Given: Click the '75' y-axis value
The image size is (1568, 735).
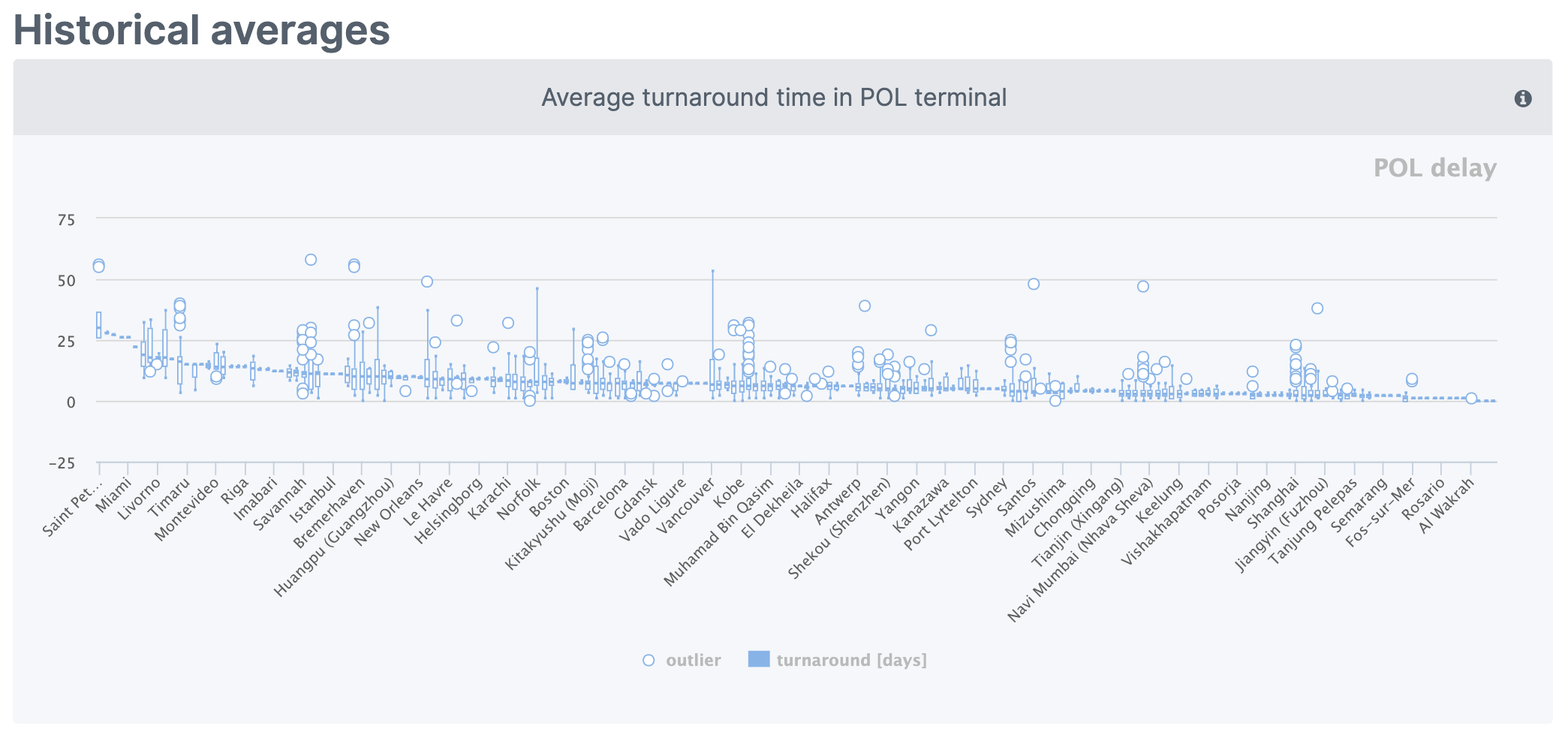Looking at the screenshot, I should pyautogui.click(x=66, y=220).
